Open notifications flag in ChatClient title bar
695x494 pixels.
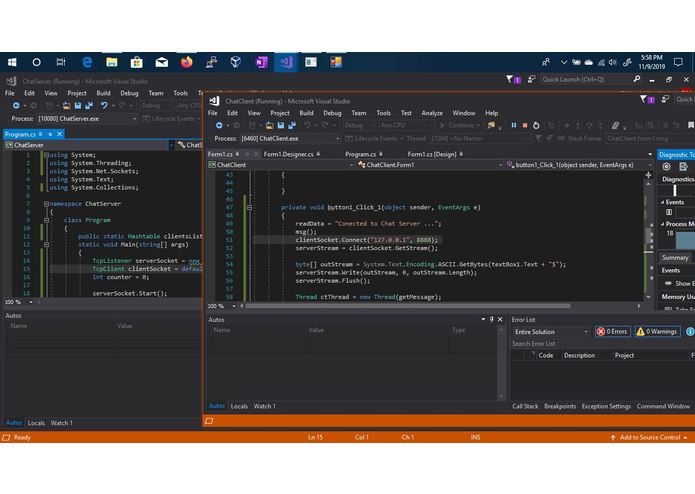tap(647, 99)
